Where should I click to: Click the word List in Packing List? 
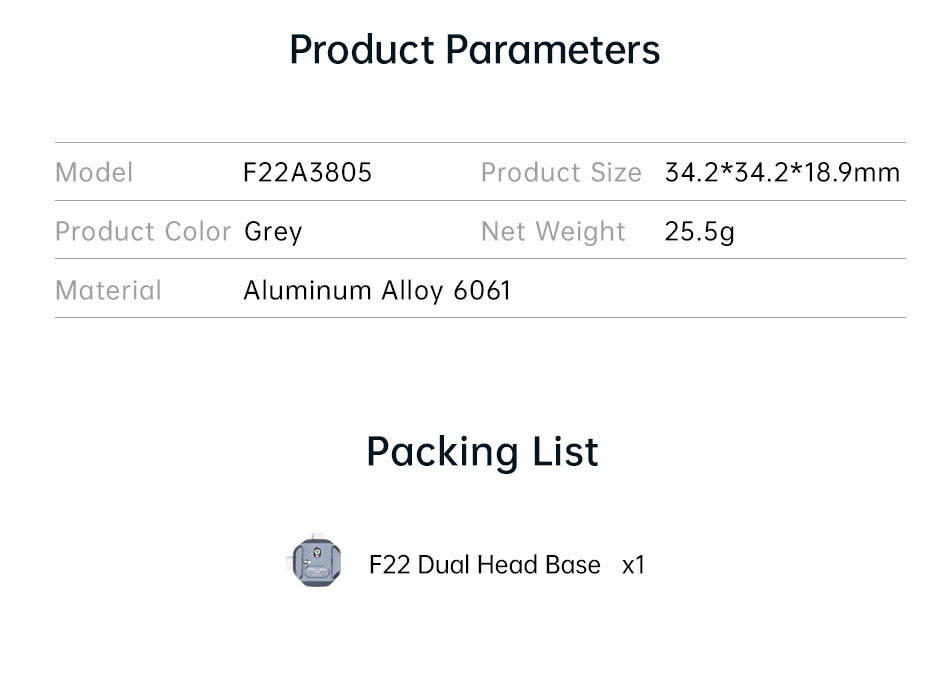click(x=565, y=452)
